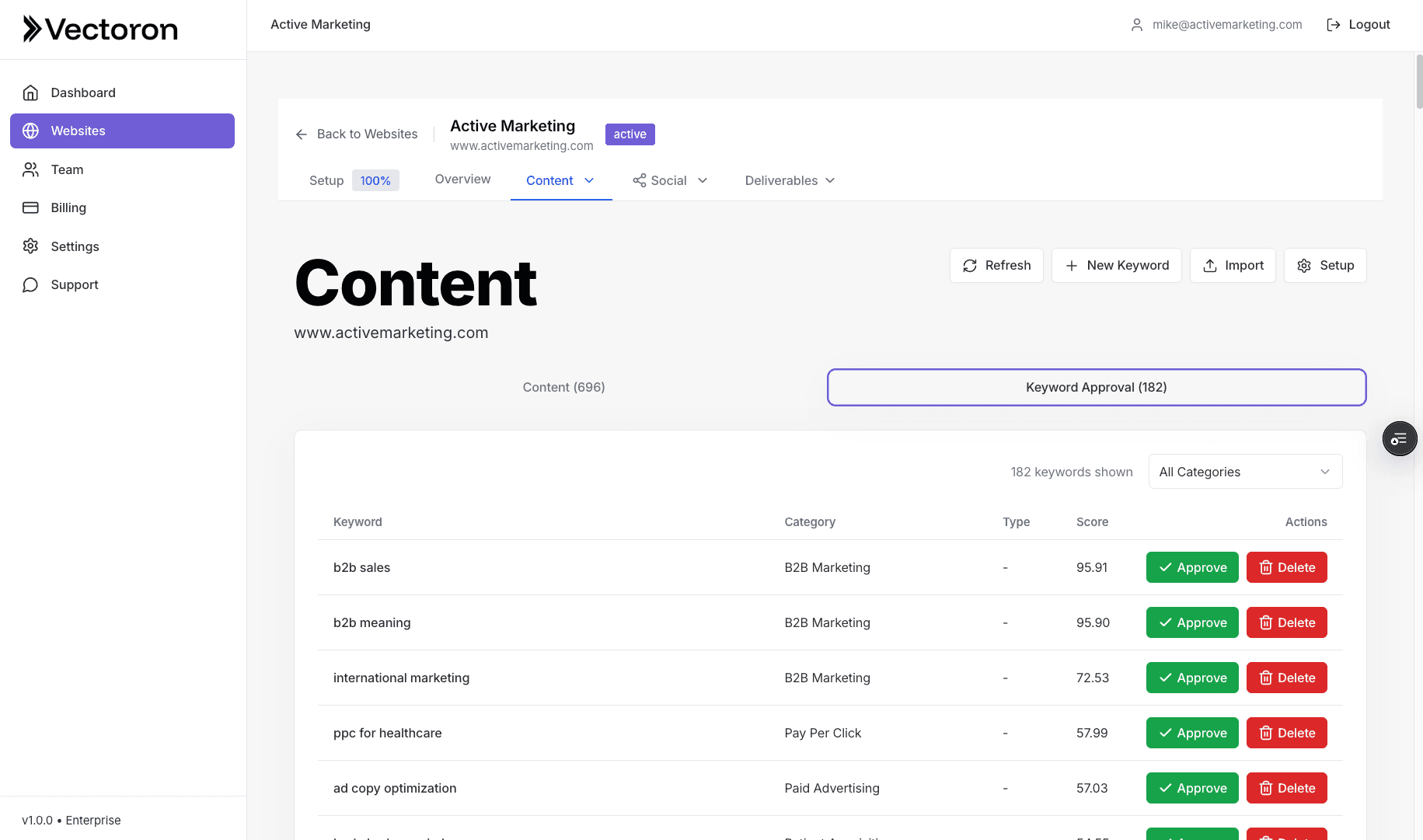Click the Team people icon
The width and height of the screenshot is (1423, 840).
31,169
